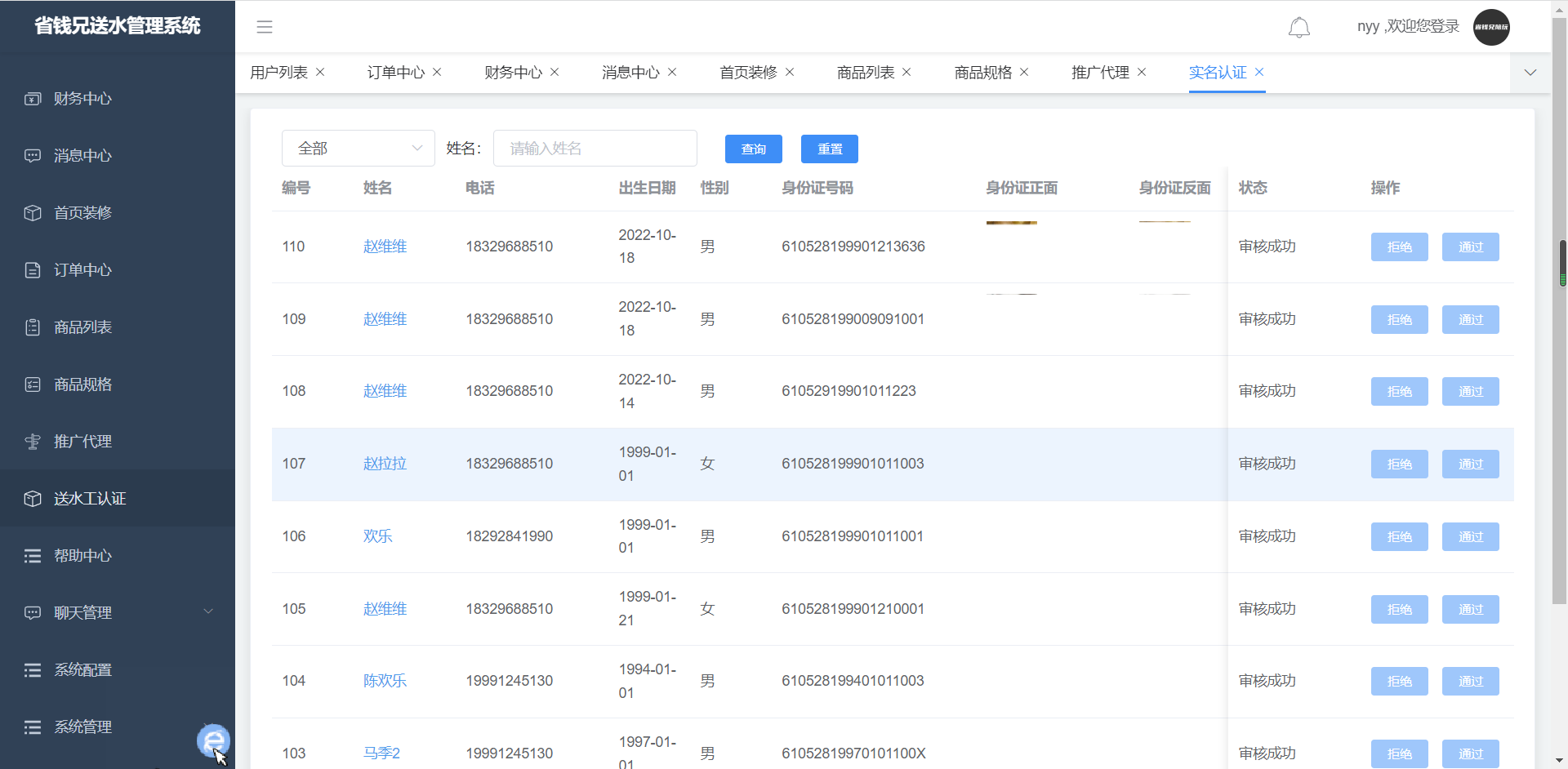Open the 赵拉拉 name link
Image resolution: width=1568 pixels, height=769 pixels.
(385, 464)
